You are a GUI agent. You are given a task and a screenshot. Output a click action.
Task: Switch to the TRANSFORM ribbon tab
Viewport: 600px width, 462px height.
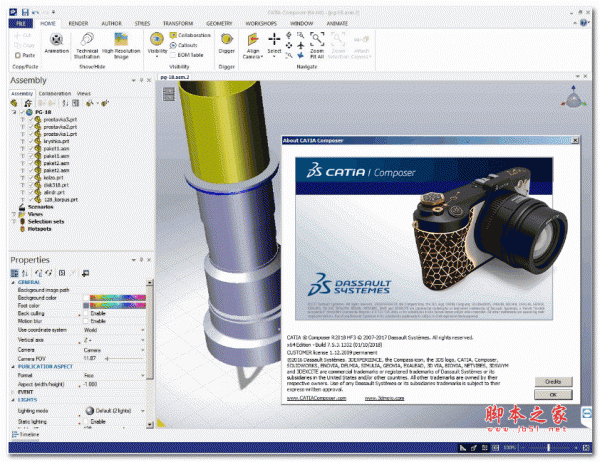point(178,23)
